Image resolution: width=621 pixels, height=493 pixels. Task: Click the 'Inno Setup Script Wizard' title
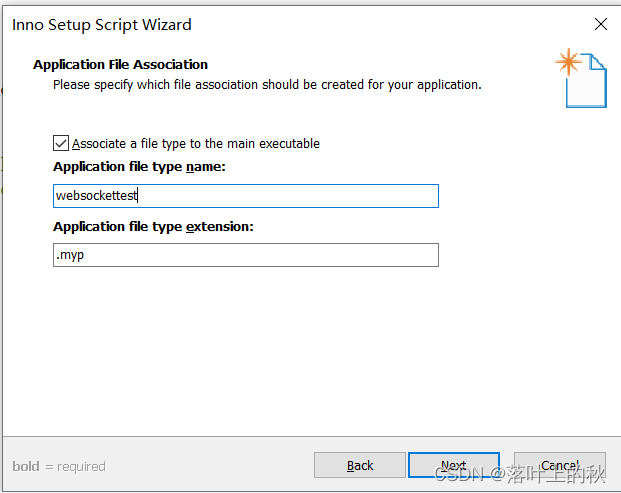click(102, 25)
